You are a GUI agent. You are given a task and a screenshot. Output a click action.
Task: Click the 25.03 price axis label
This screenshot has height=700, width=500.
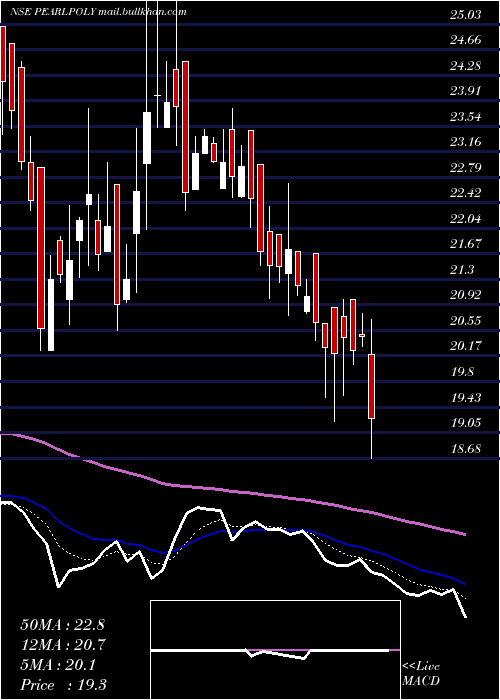465,15
